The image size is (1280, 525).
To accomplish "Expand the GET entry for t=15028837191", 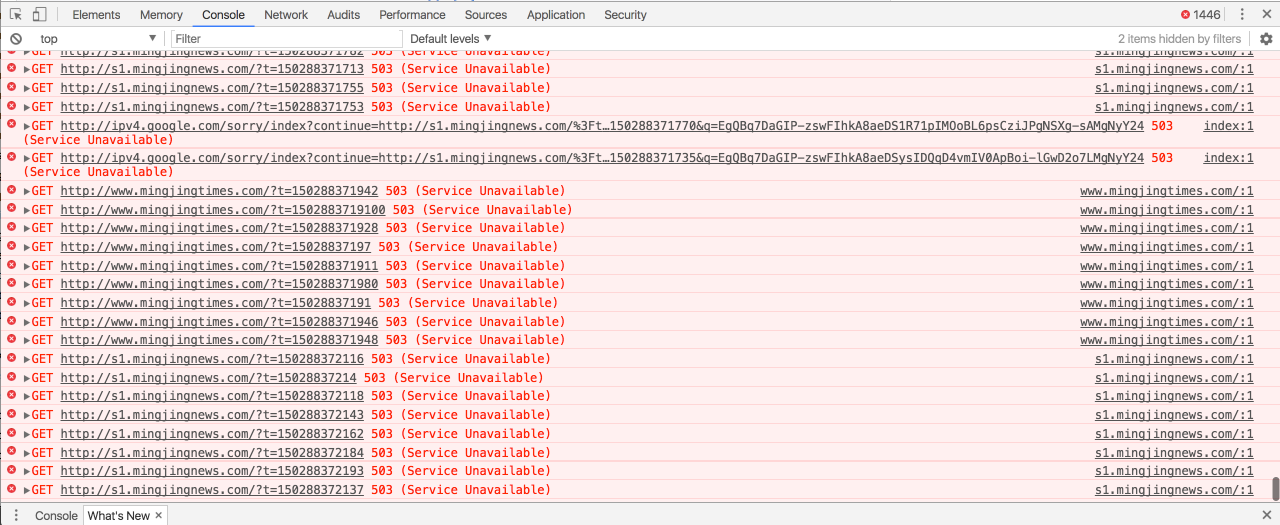I will (x=27, y=303).
